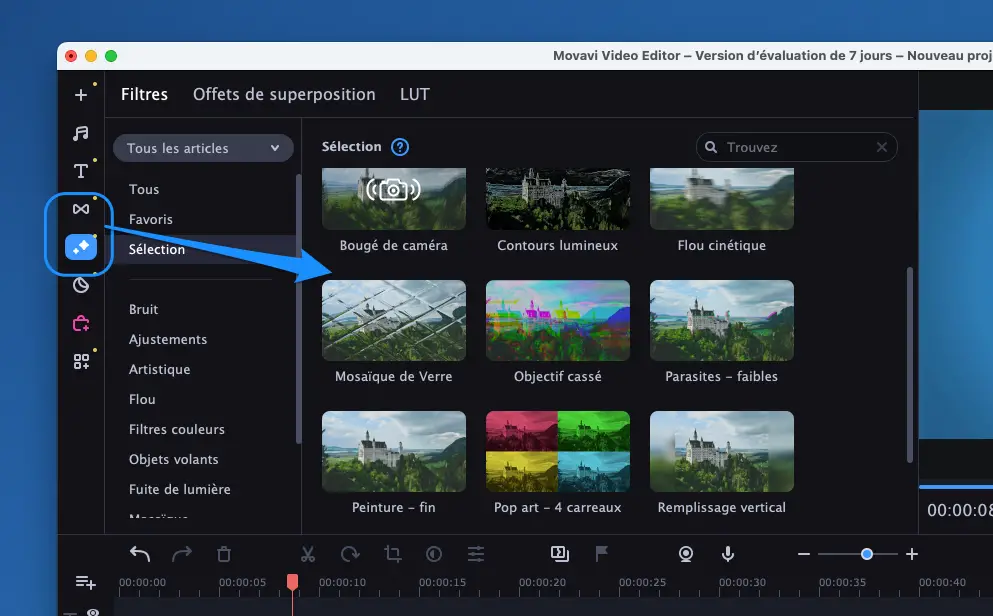
Task: Click the filter grid vertical scrollbar
Action: point(910,365)
